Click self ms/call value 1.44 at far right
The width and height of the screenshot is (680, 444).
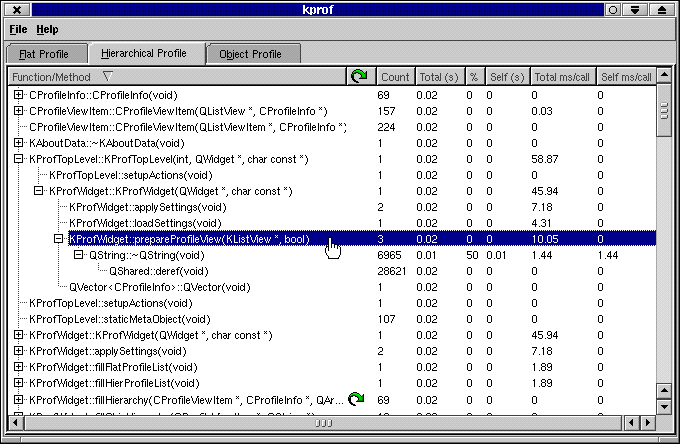(x=608, y=255)
